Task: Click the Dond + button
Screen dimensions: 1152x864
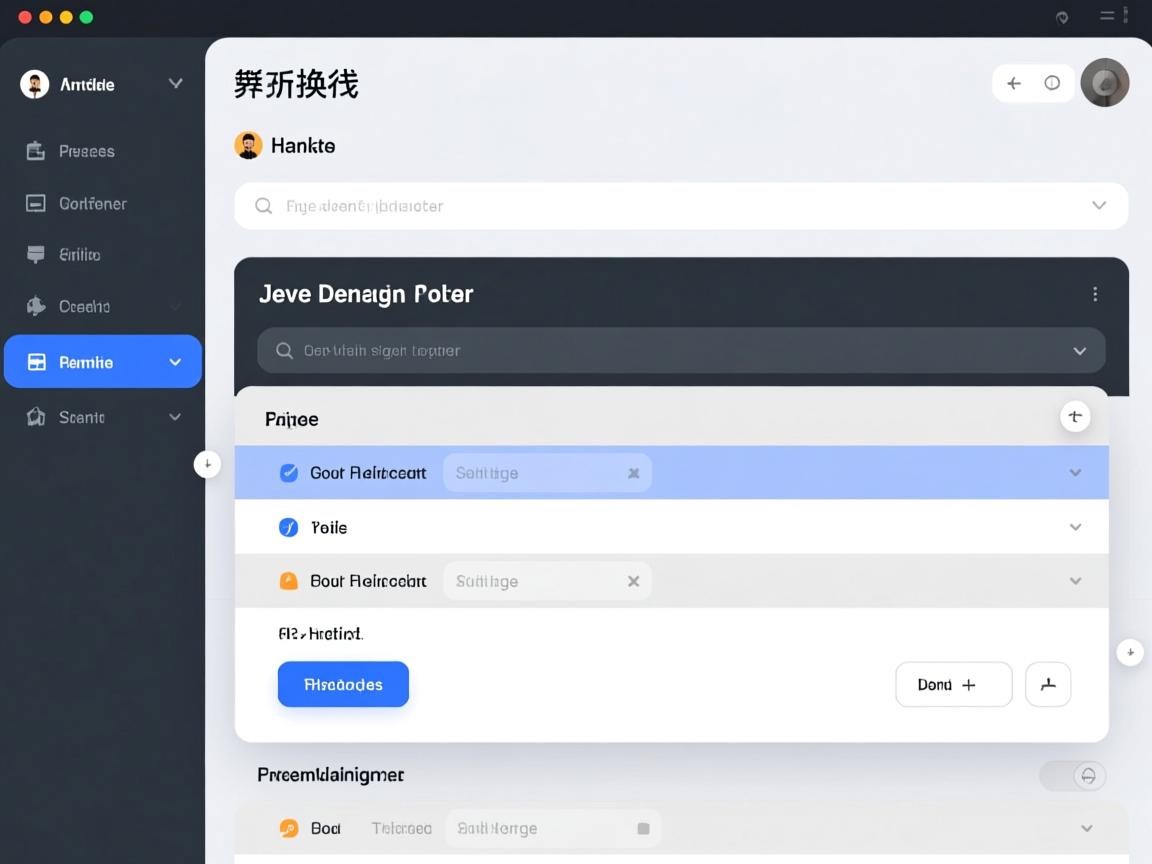Action: click(x=952, y=684)
